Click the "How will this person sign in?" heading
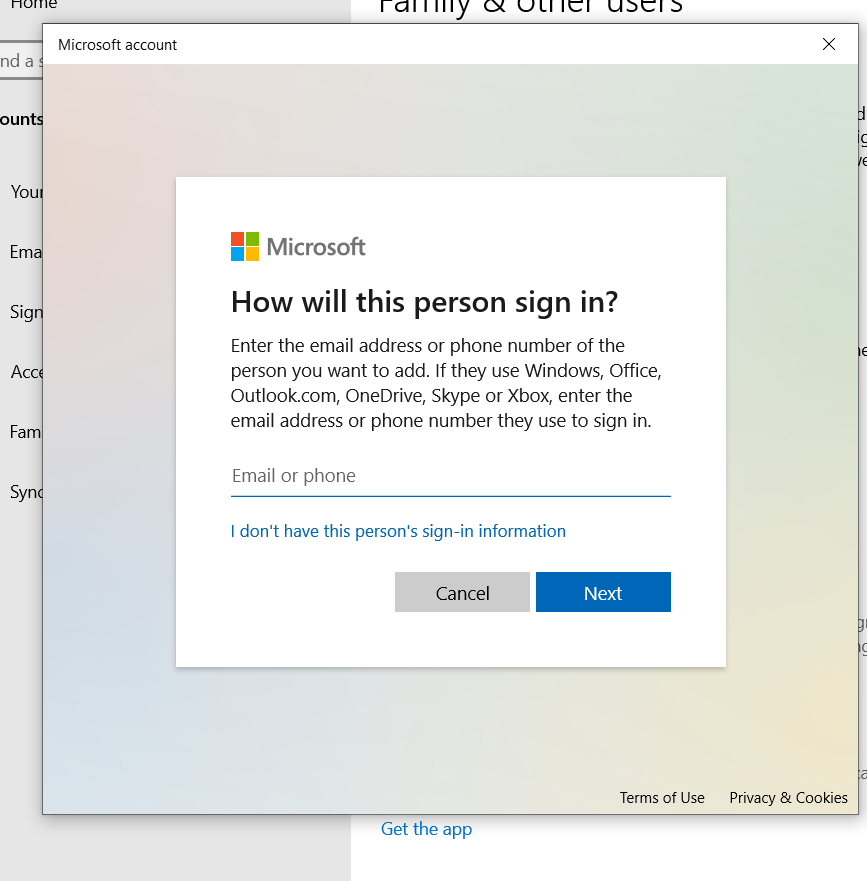Viewport: 867px width, 881px height. (424, 302)
